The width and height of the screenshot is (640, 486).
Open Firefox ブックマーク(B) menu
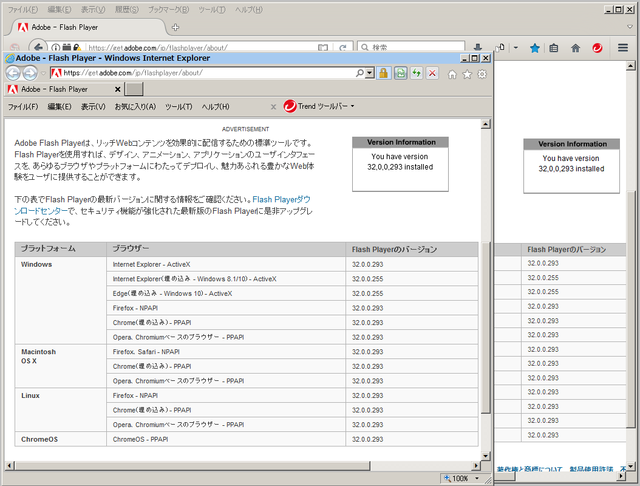click(x=169, y=9)
